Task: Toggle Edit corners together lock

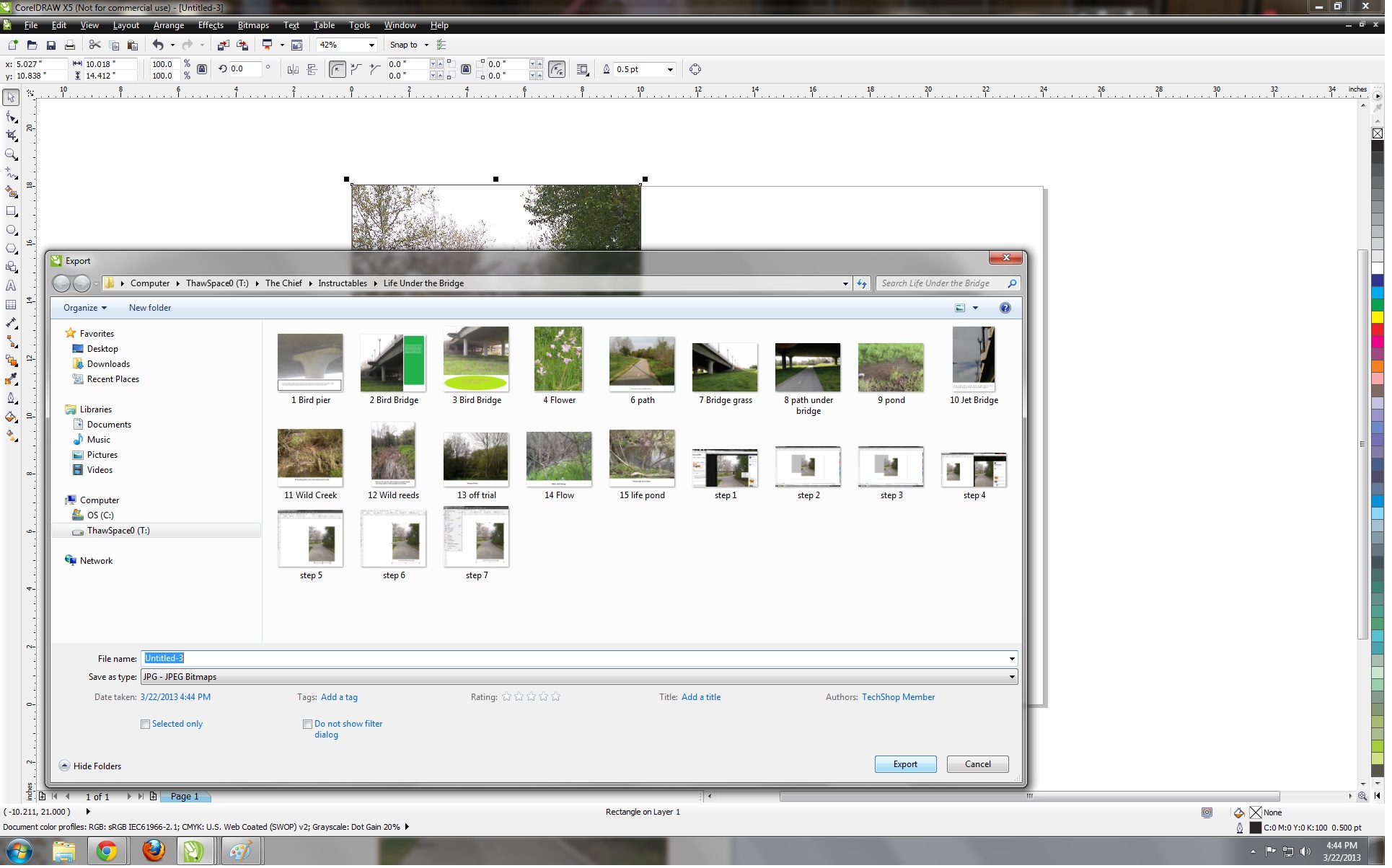Action: tap(467, 70)
